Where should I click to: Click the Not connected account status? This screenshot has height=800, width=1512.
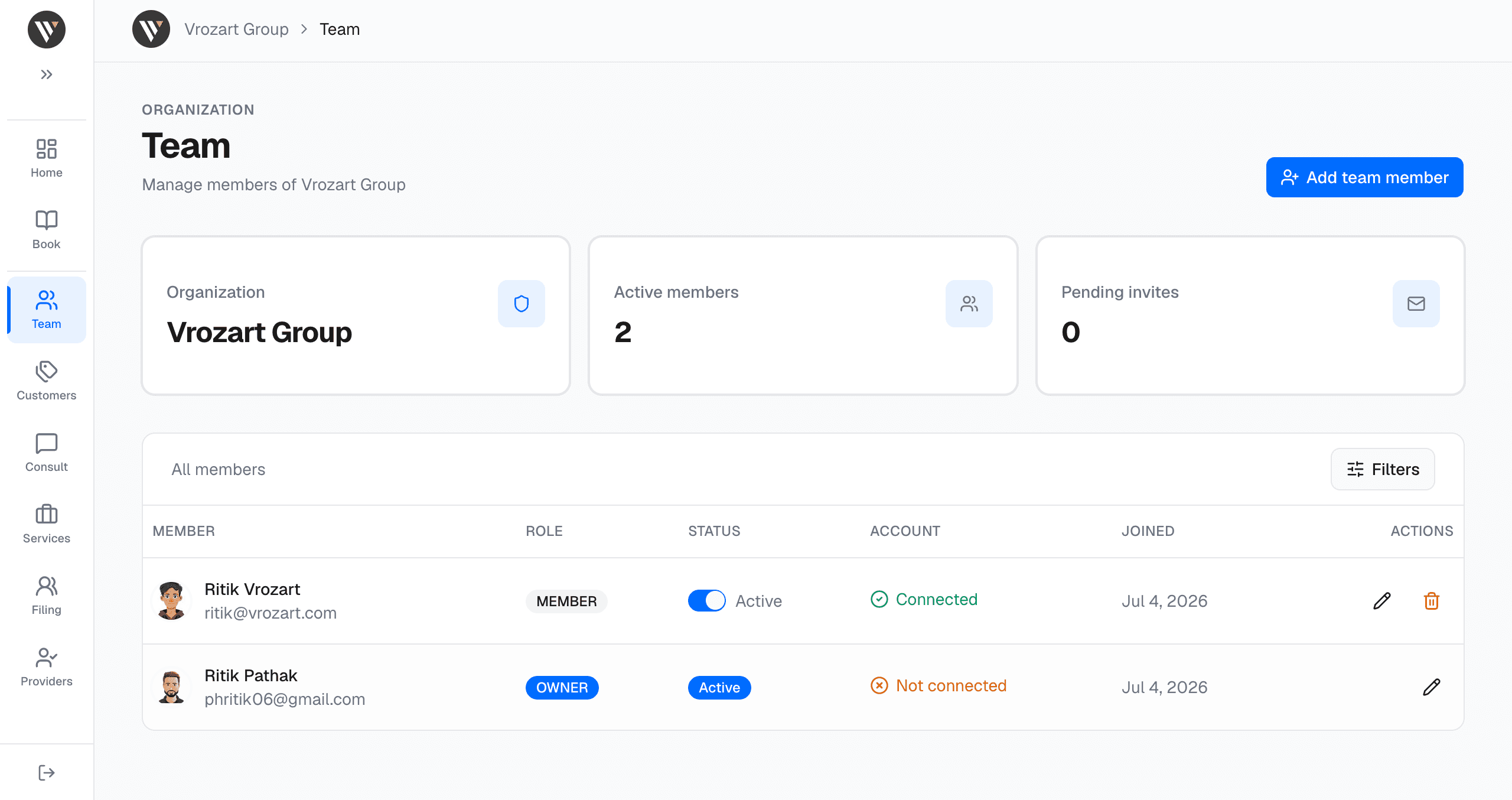939,685
